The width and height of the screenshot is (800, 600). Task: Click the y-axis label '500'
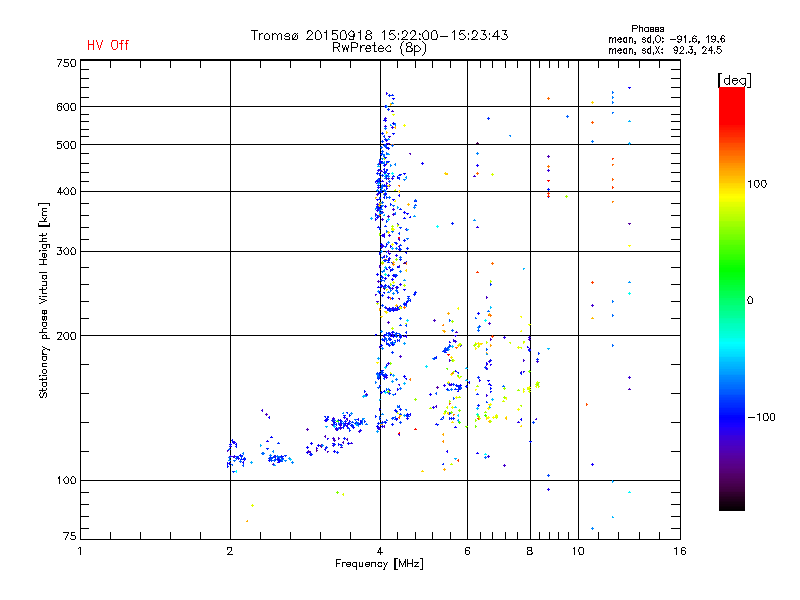point(66,145)
